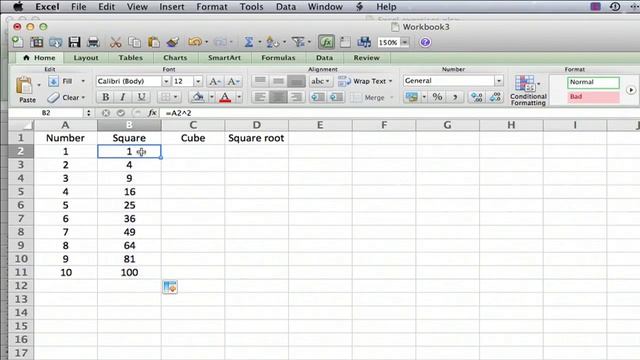Viewport: 640px width, 360px height.
Task: Click the Conditional Formatting icon
Action: [525, 84]
